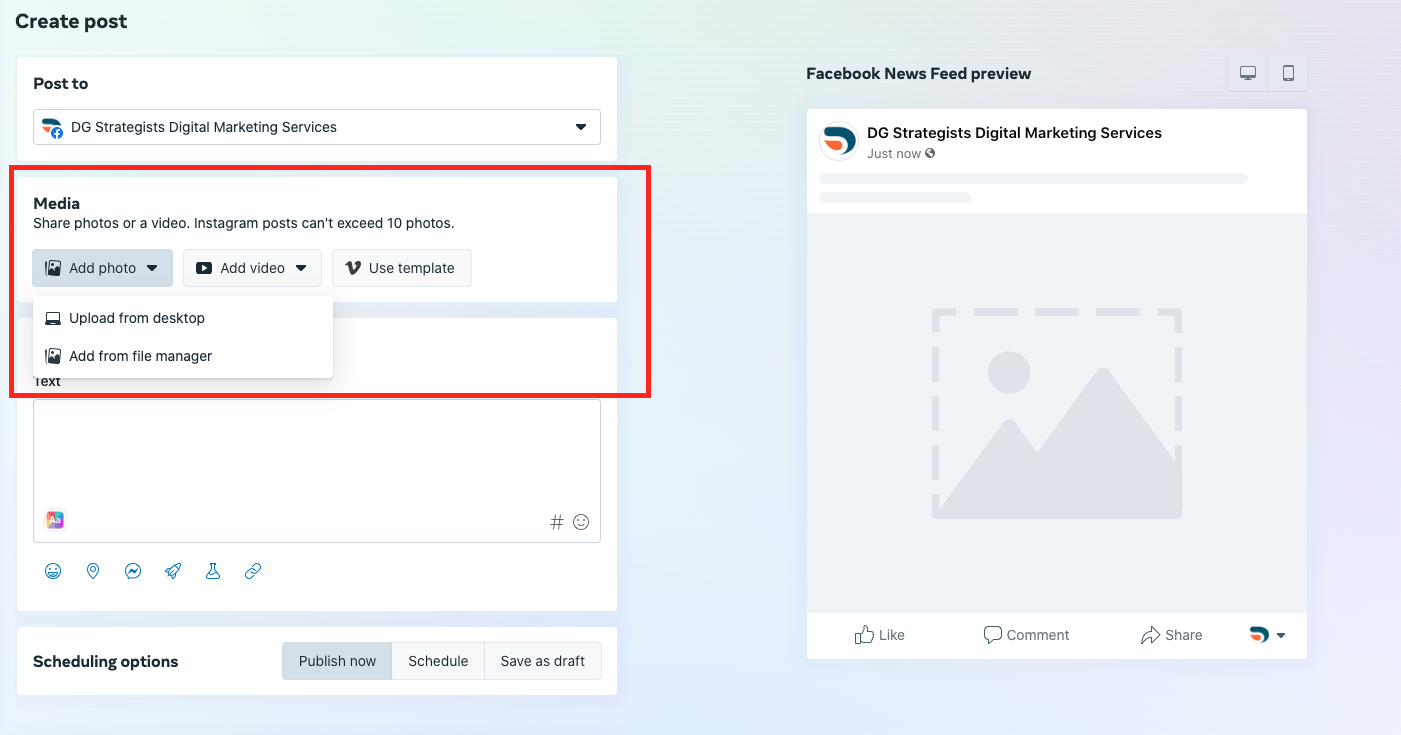Choose Add from file manager

point(183,356)
